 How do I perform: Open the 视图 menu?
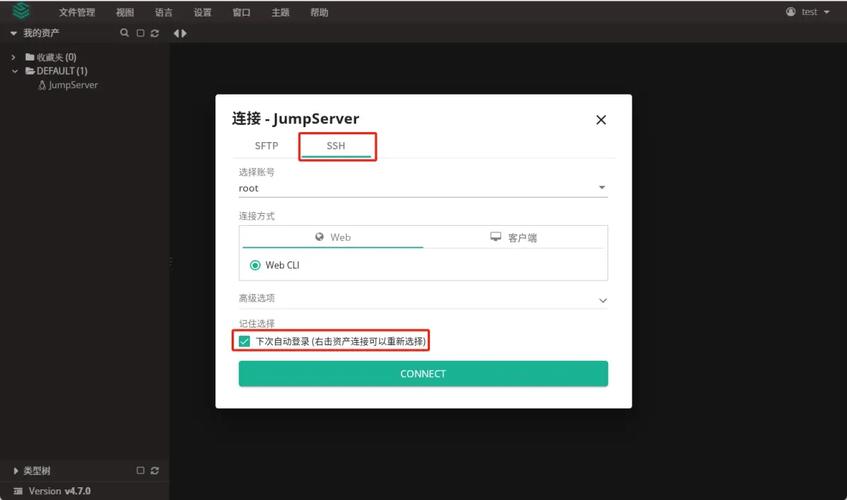pyautogui.click(x=125, y=12)
